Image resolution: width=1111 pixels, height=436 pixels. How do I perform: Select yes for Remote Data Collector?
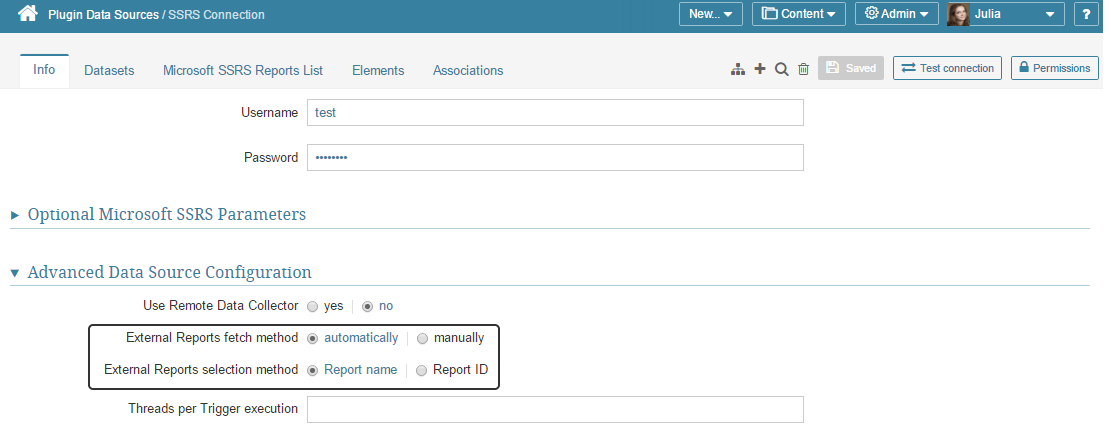click(x=313, y=306)
